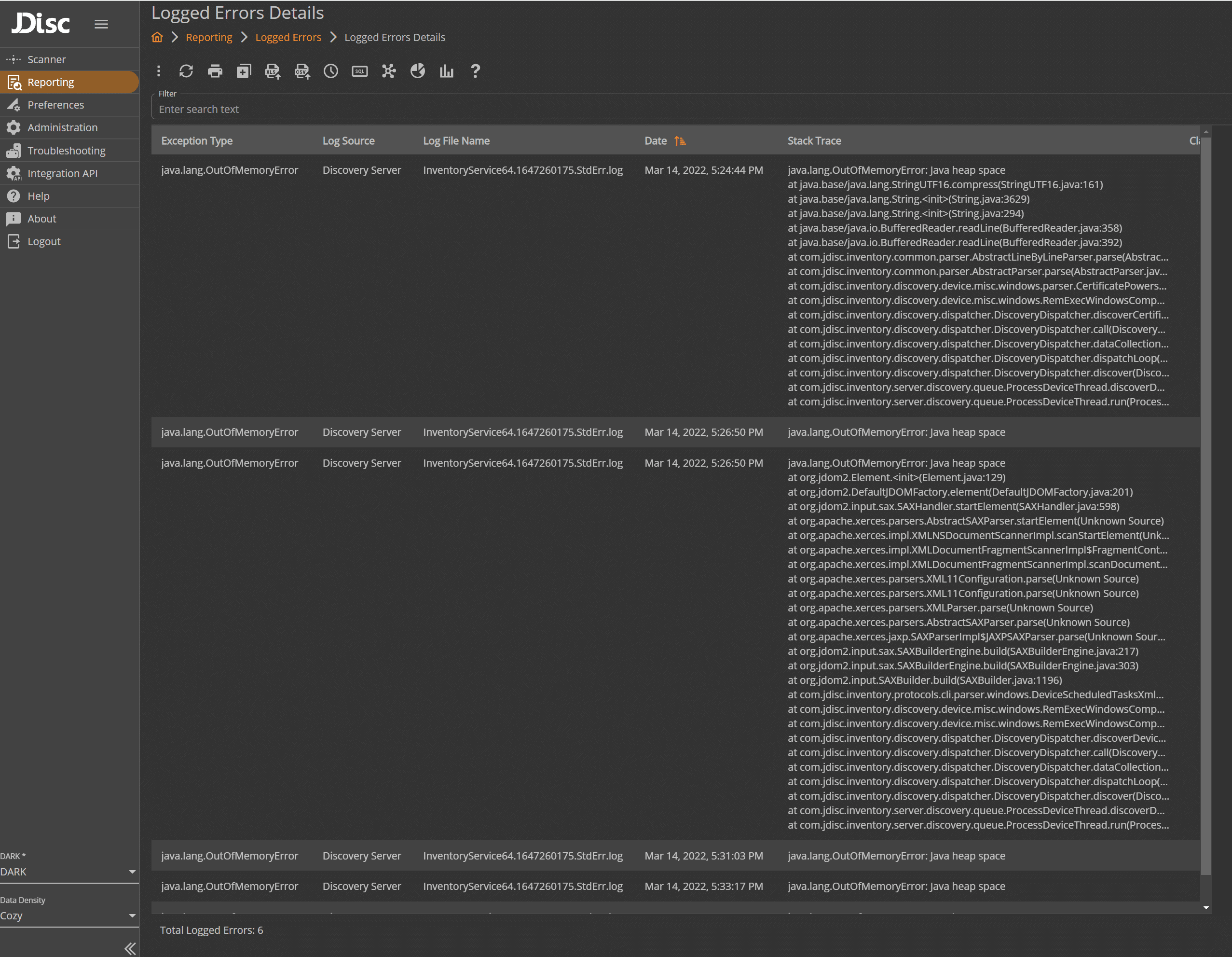Screen dimensions: 1232x957
Task: Open report help via question mark icon
Action: pos(476,71)
